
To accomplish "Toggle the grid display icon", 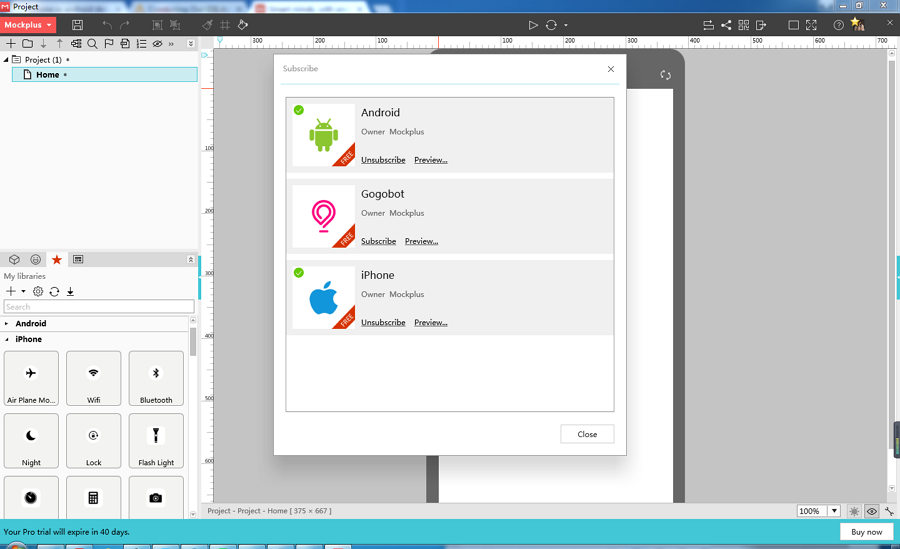I will [225, 25].
